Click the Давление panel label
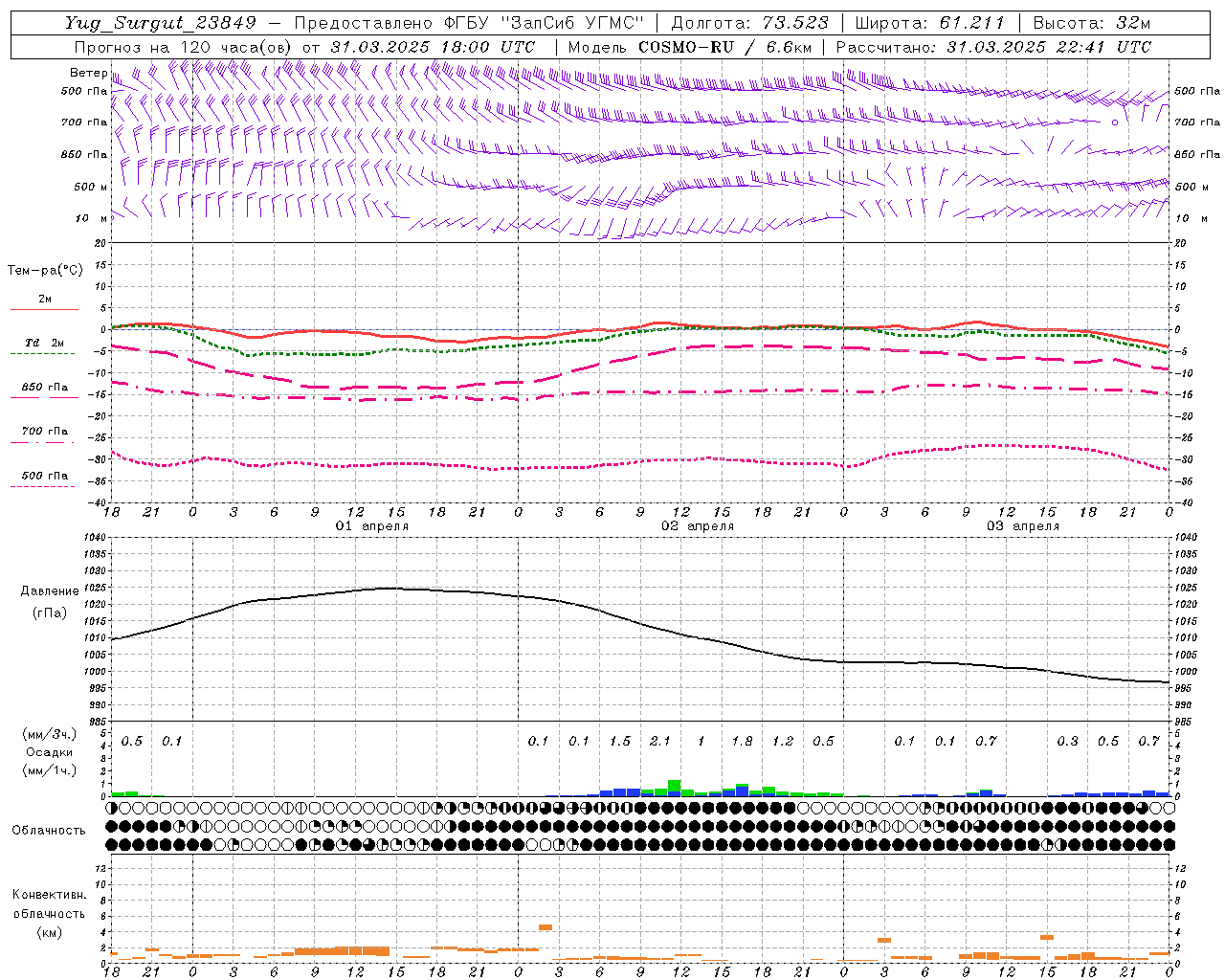 click(x=50, y=591)
